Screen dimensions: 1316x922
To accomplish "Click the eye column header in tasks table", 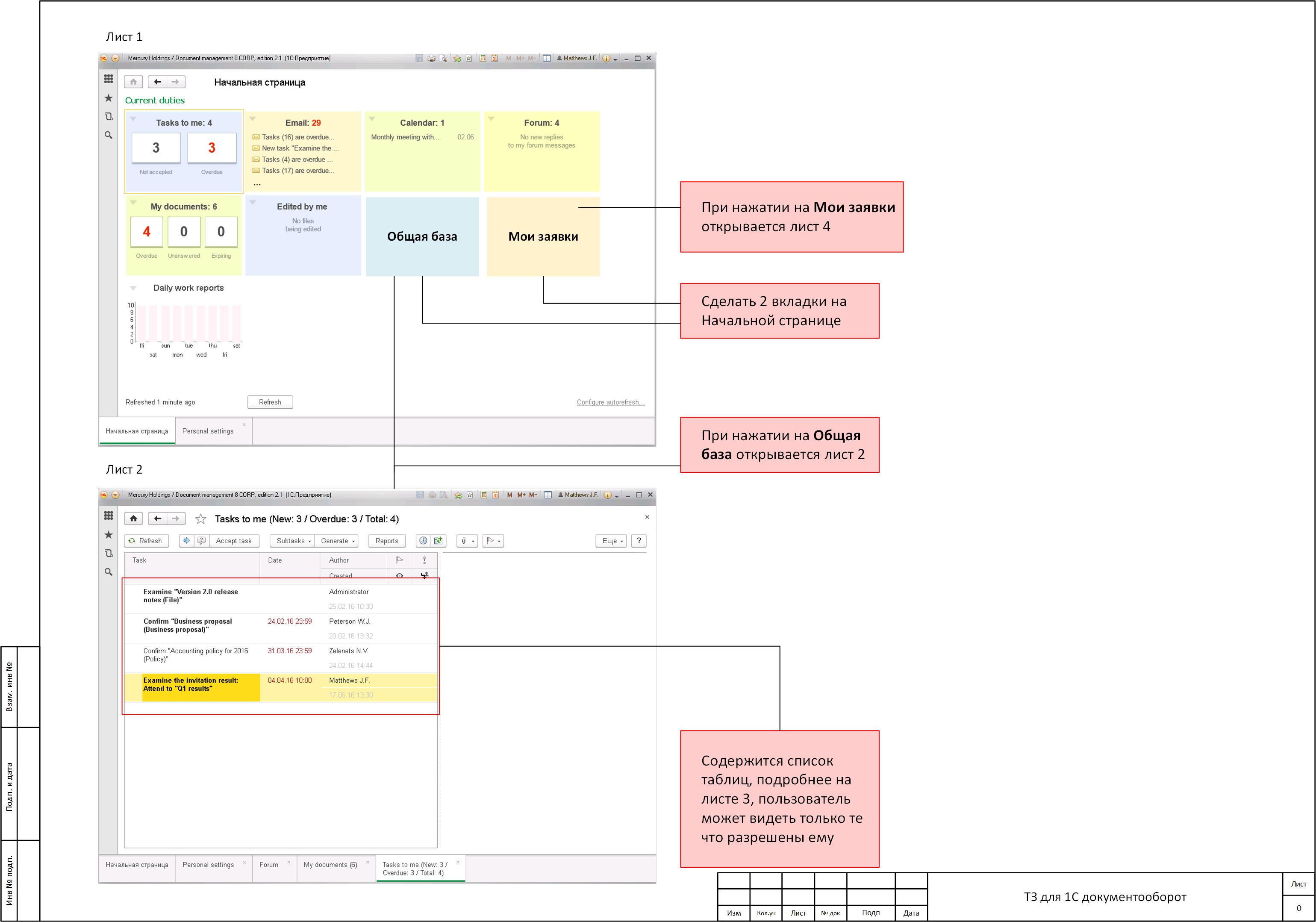I will coord(400,575).
